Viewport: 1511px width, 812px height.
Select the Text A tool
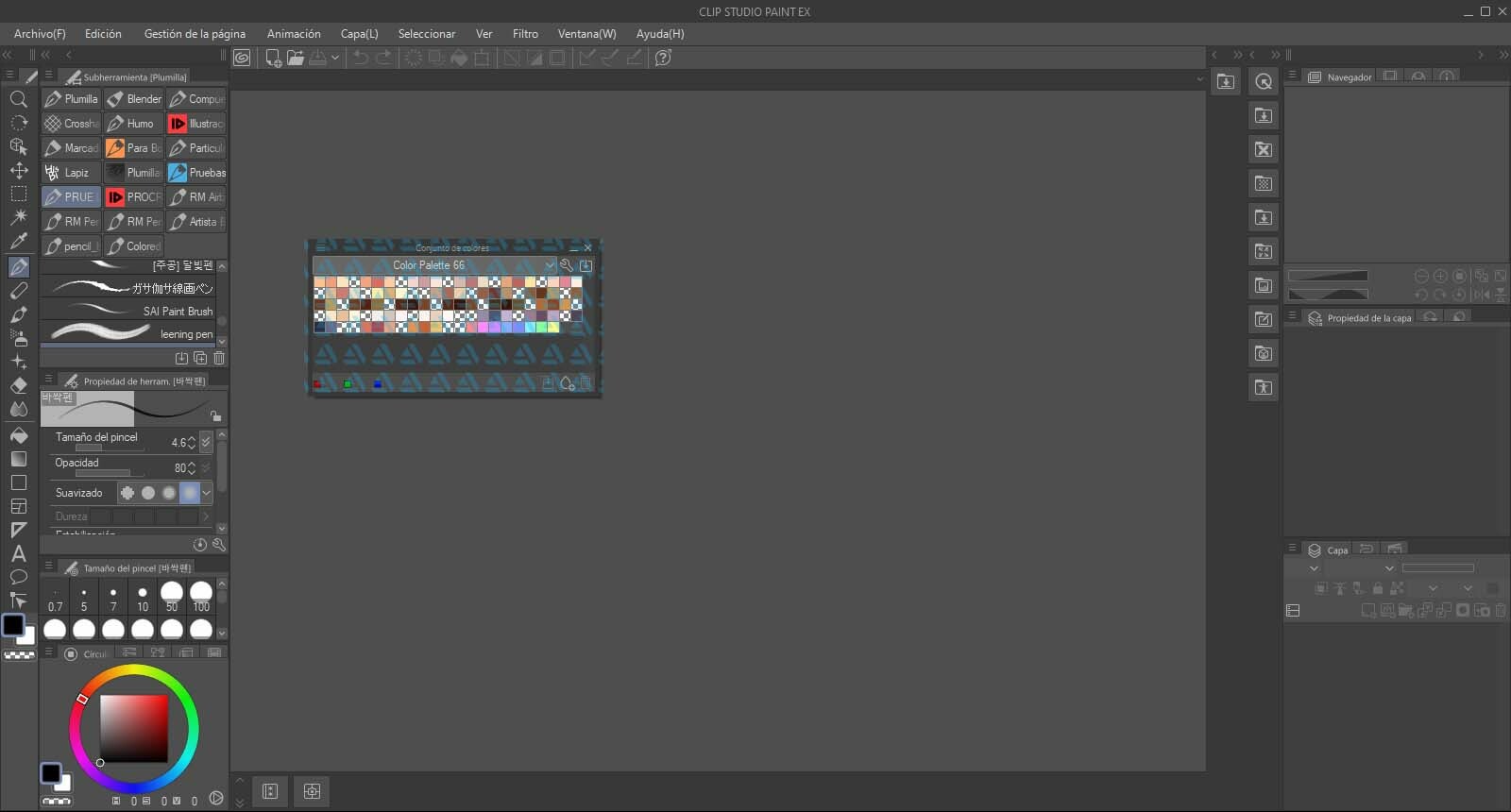click(x=18, y=553)
